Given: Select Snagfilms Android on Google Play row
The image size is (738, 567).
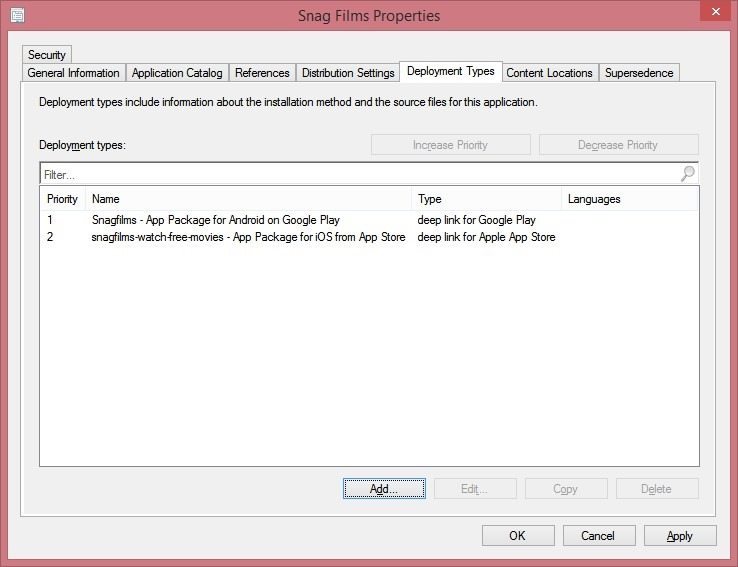Looking at the screenshot, I should pyautogui.click(x=369, y=220).
